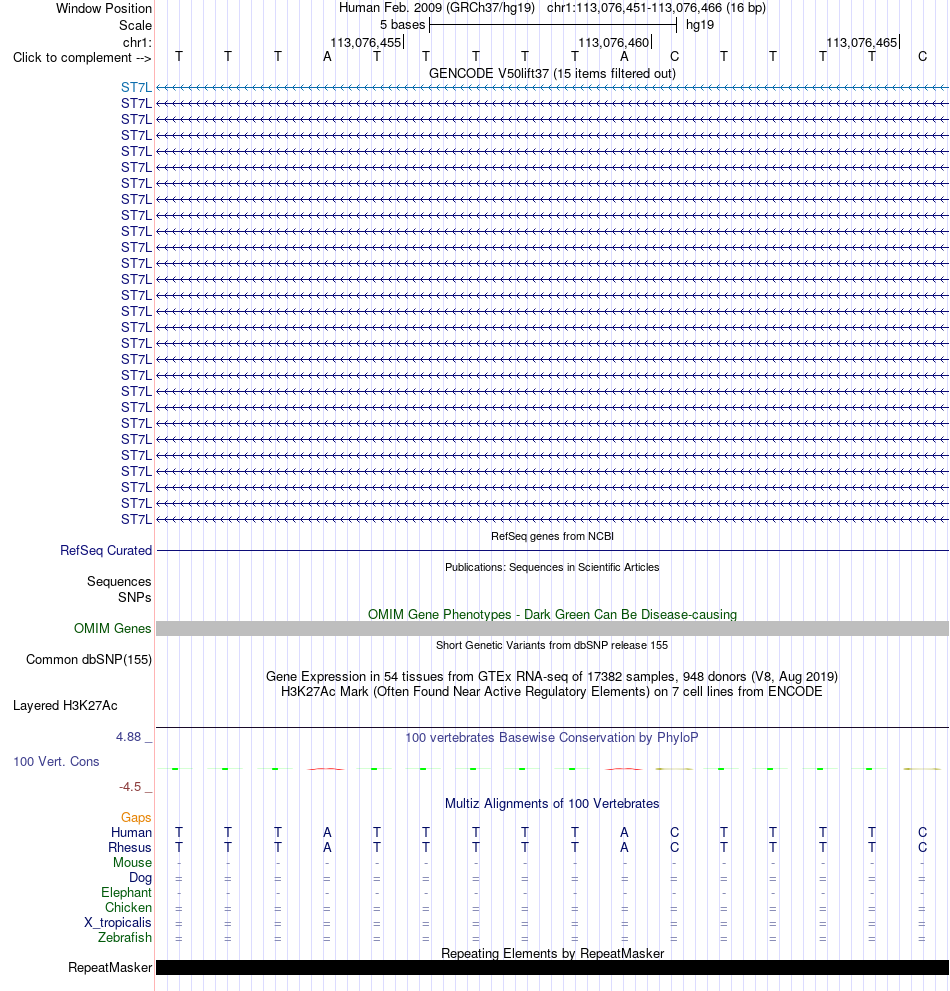This screenshot has height=991, width=950.
Task: Click the Window Position label
Action: (x=104, y=8)
